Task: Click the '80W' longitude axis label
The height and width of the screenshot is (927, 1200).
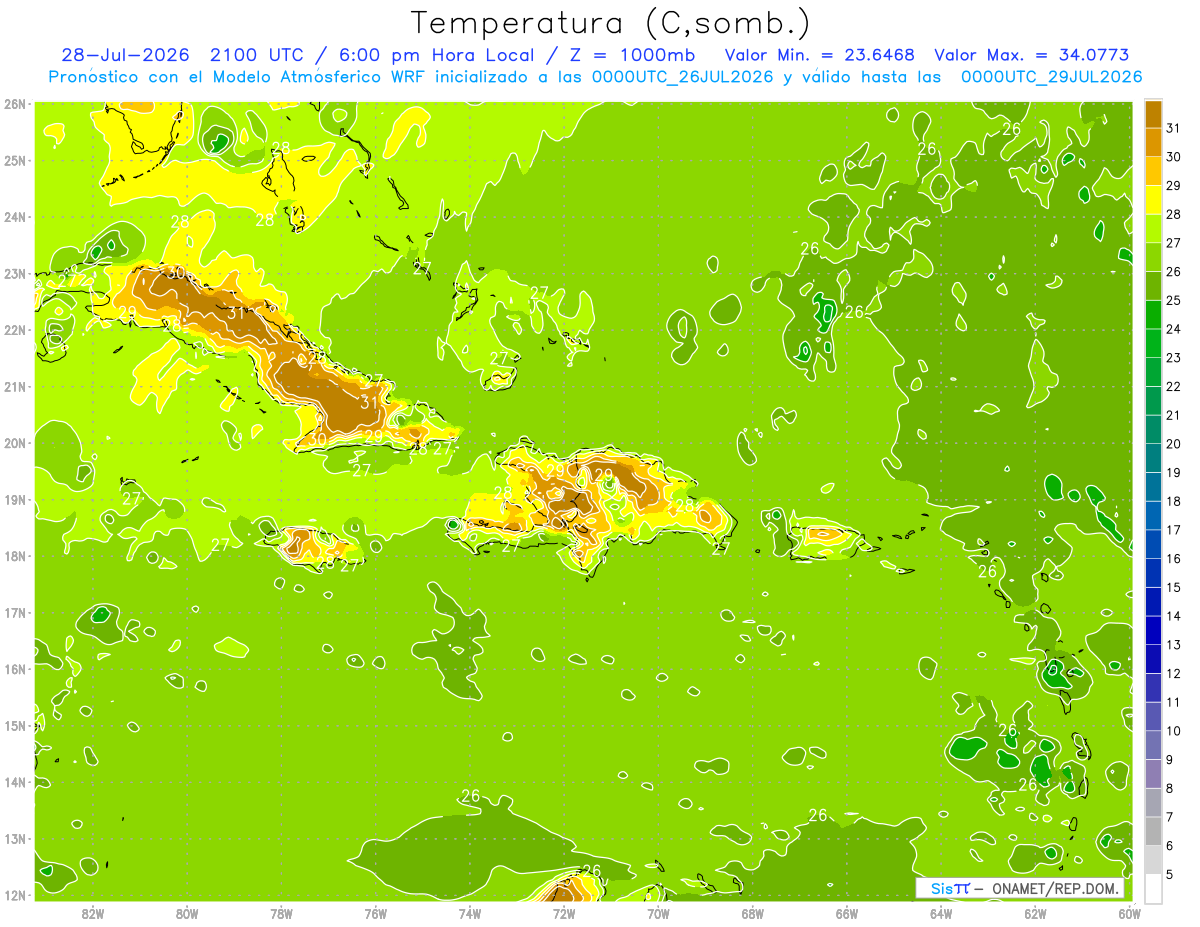Action: click(187, 913)
